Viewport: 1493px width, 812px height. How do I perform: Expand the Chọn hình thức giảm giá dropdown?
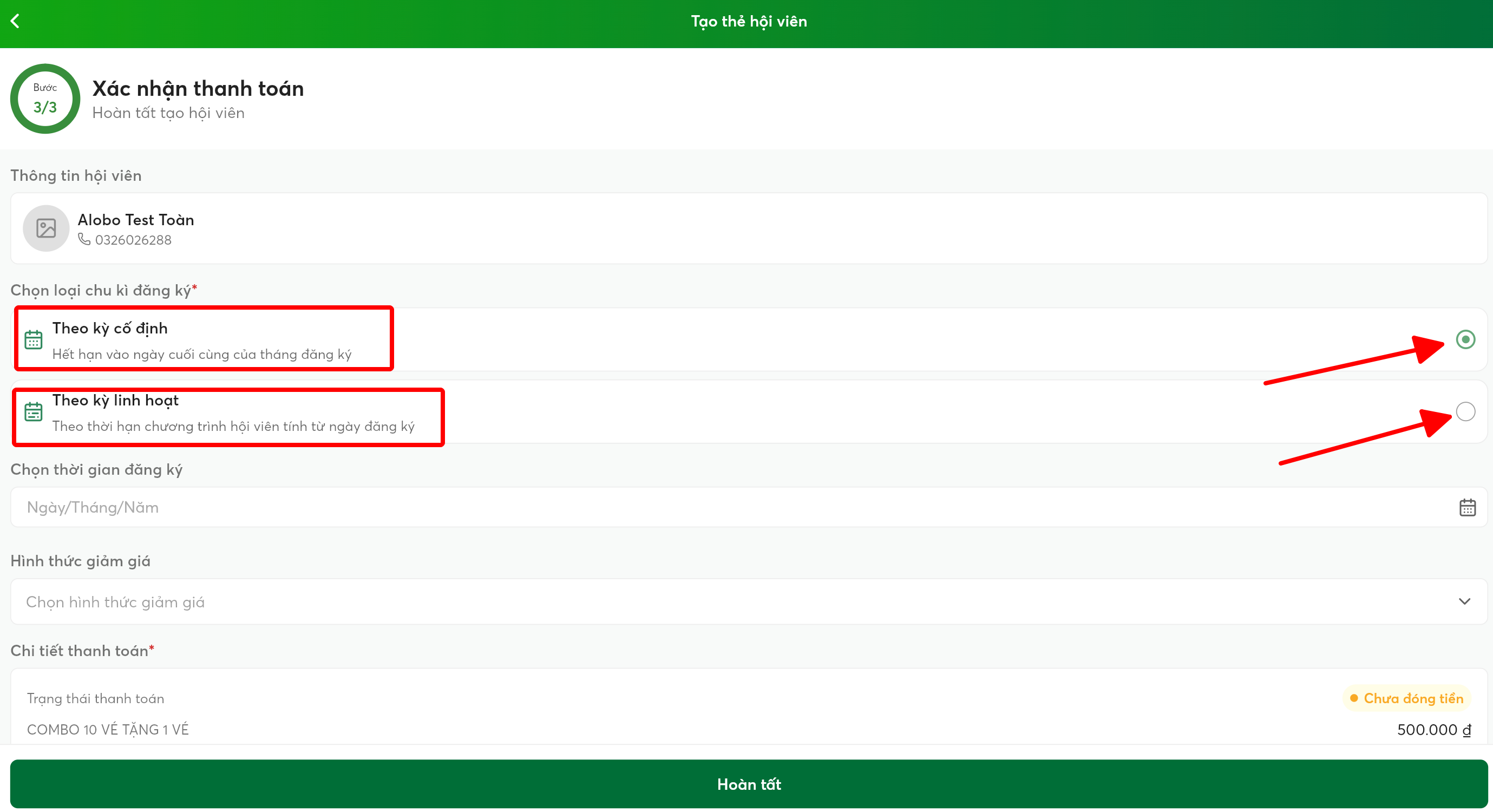tap(749, 601)
